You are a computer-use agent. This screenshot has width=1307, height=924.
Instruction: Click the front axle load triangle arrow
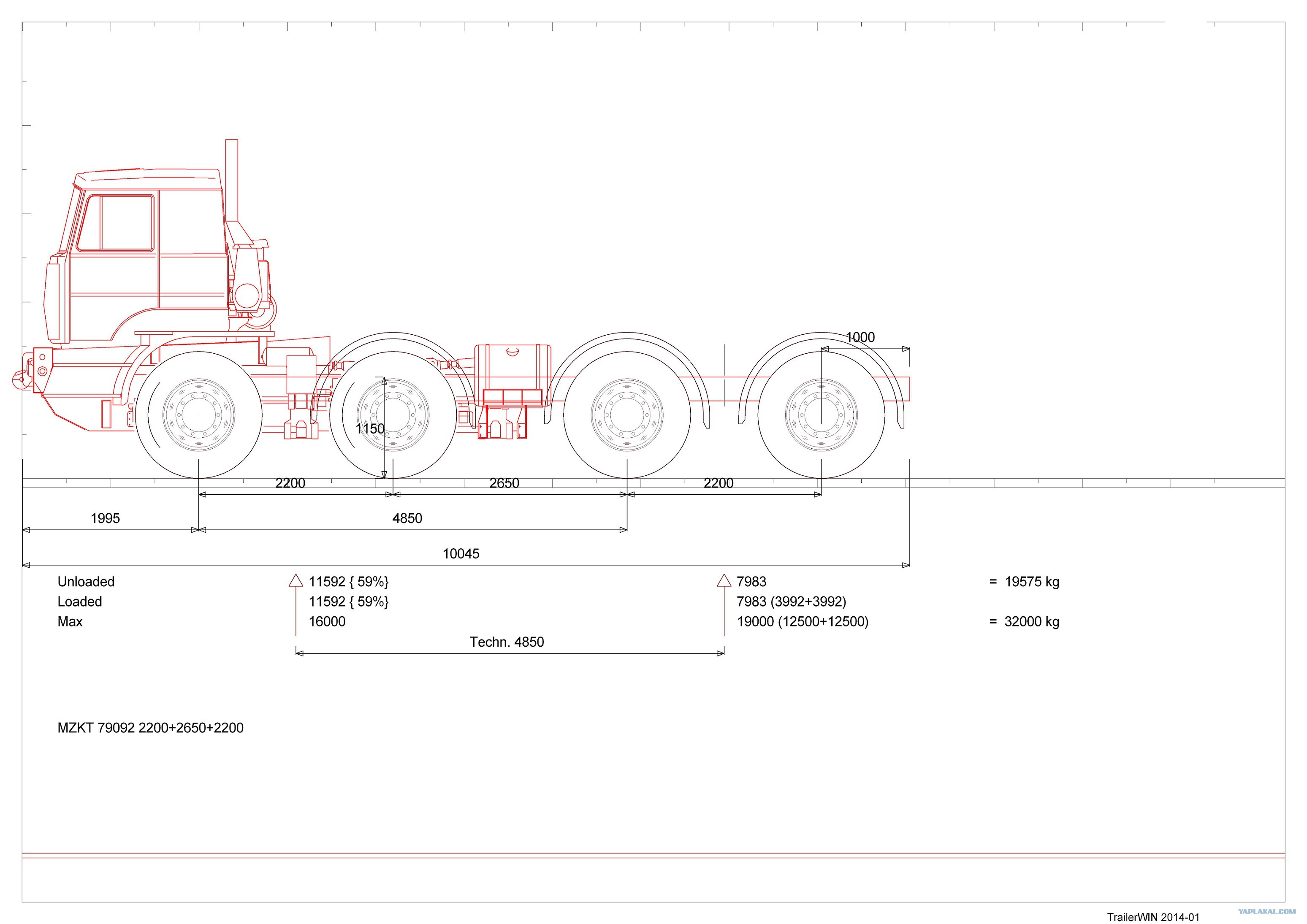296,581
